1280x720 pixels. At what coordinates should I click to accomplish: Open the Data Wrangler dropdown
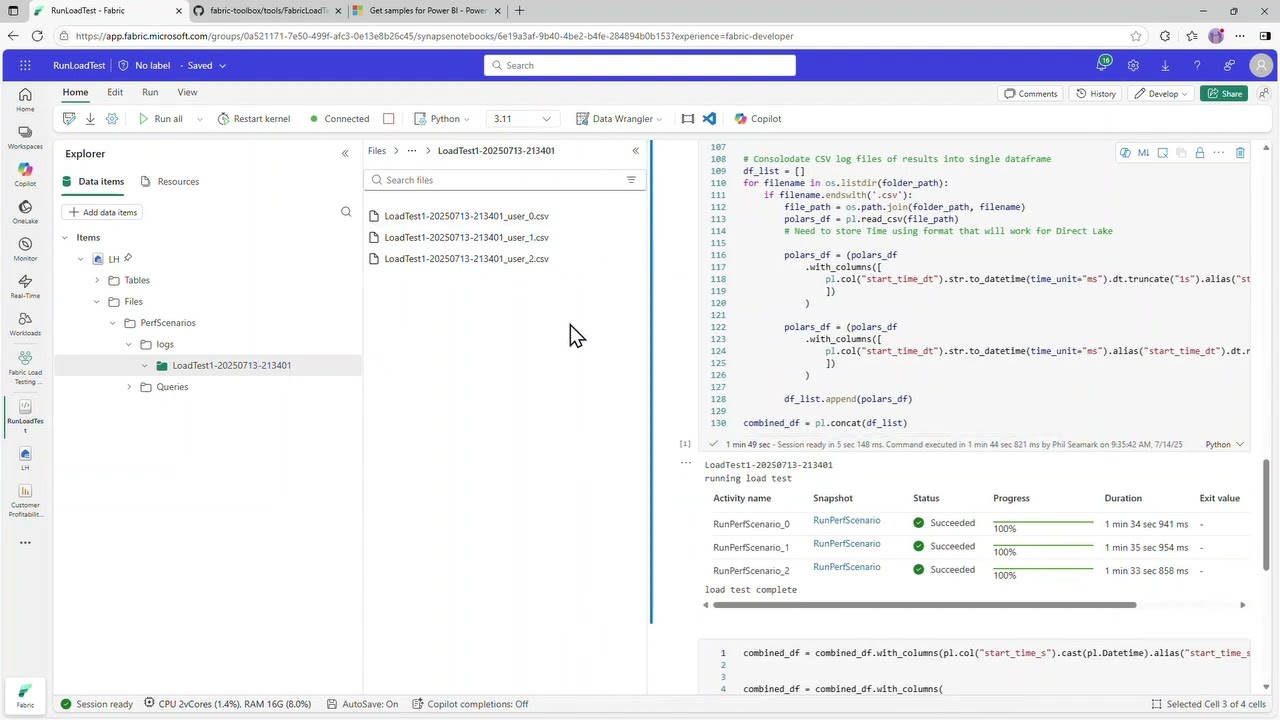619,118
